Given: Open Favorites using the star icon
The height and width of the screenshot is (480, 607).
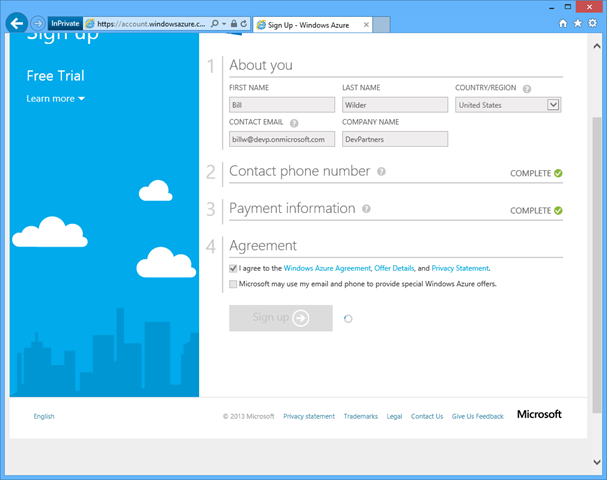Looking at the screenshot, I should [x=577, y=22].
